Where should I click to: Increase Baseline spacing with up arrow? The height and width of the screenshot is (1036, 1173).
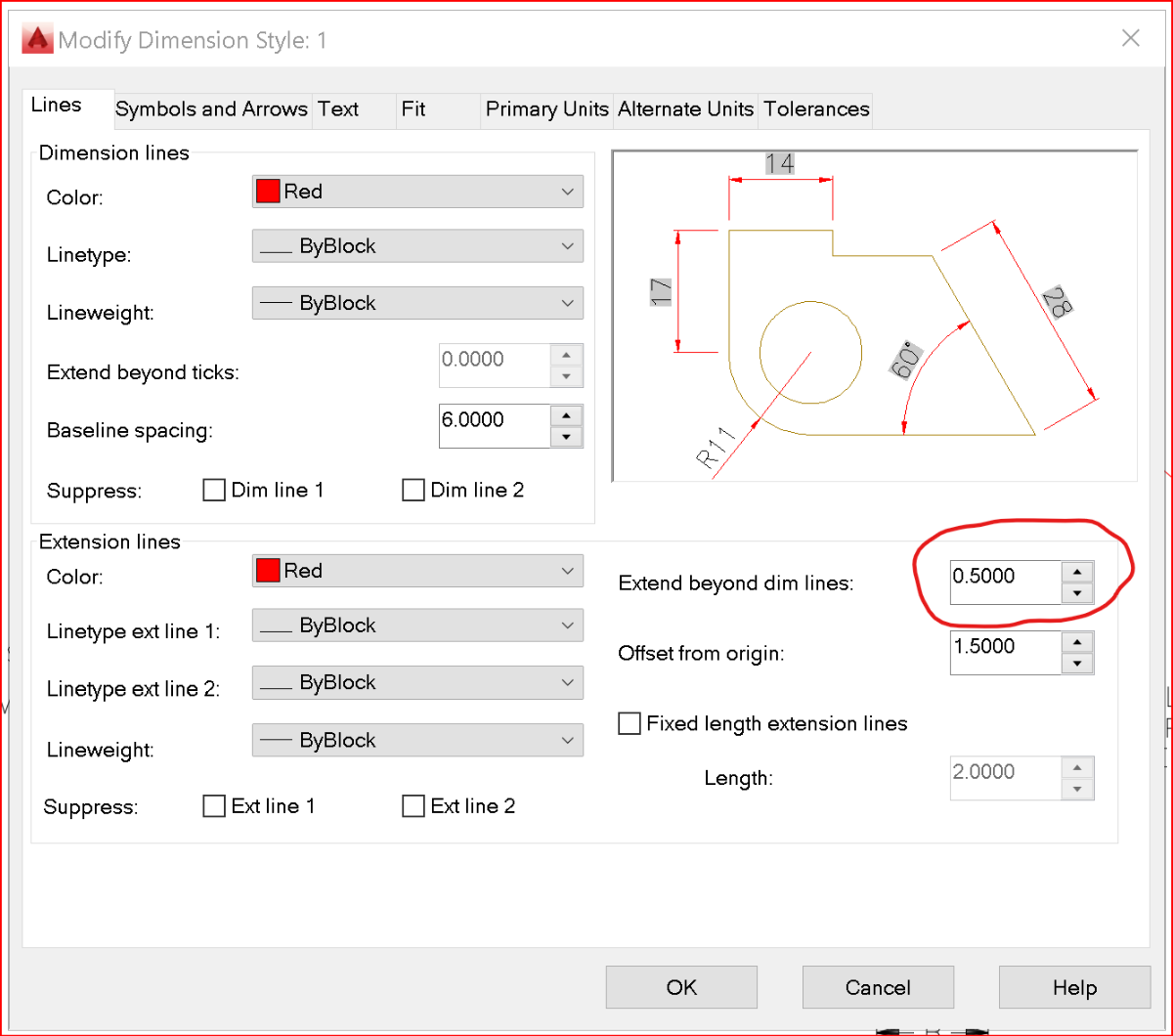coord(566,415)
